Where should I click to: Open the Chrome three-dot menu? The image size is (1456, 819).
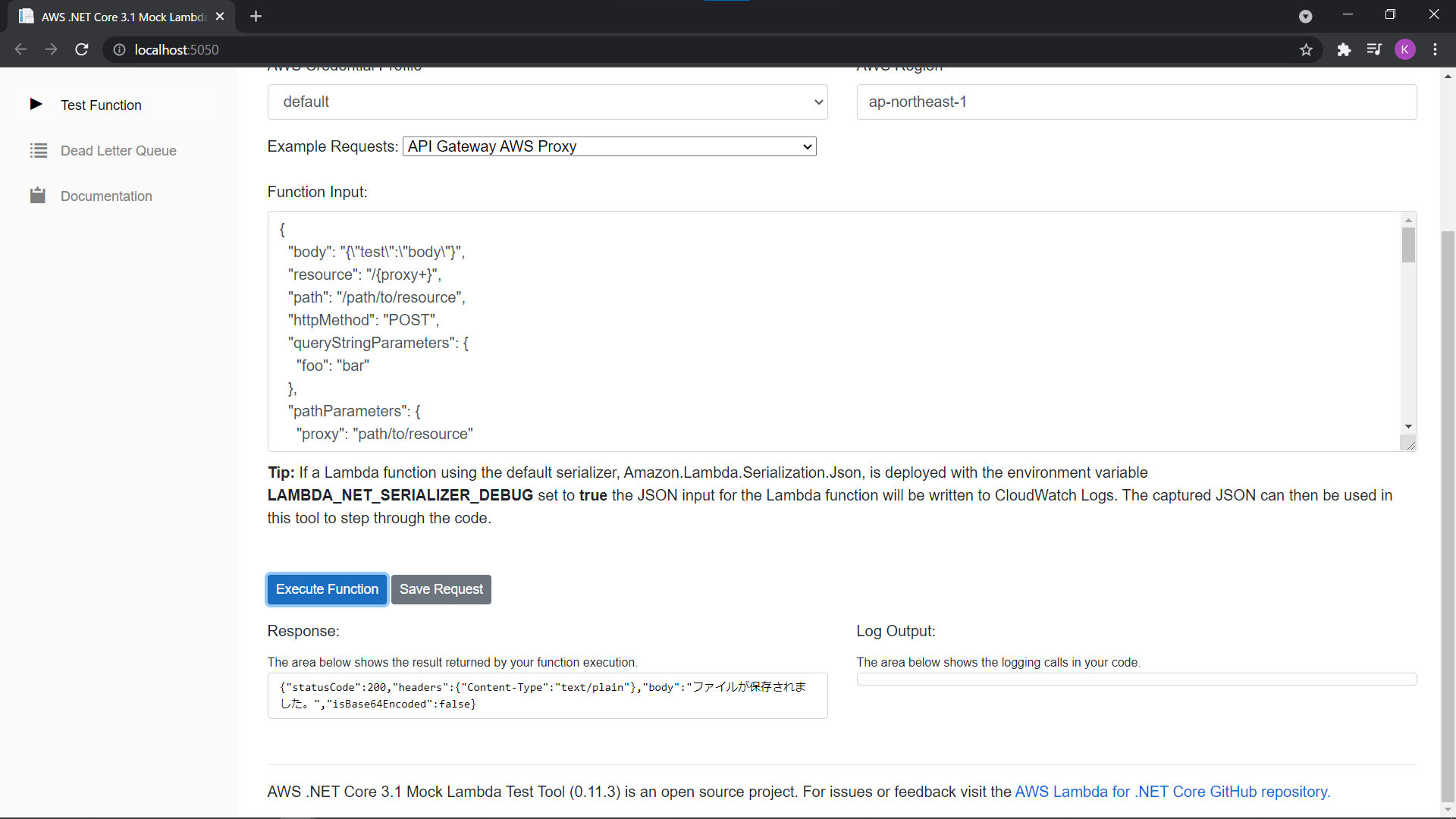(x=1436, y=49)
